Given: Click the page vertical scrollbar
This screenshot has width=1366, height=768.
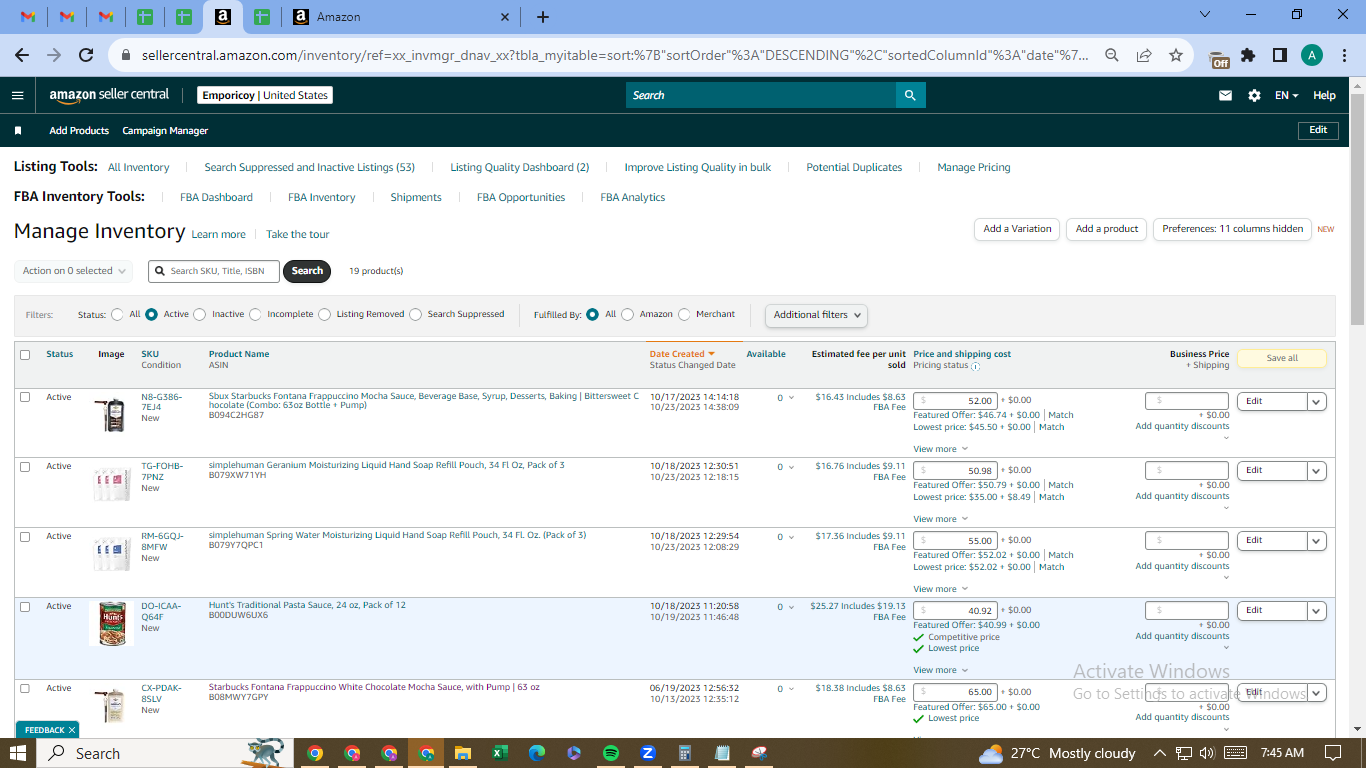Looking at the screenshot, I should (1357, 210).
